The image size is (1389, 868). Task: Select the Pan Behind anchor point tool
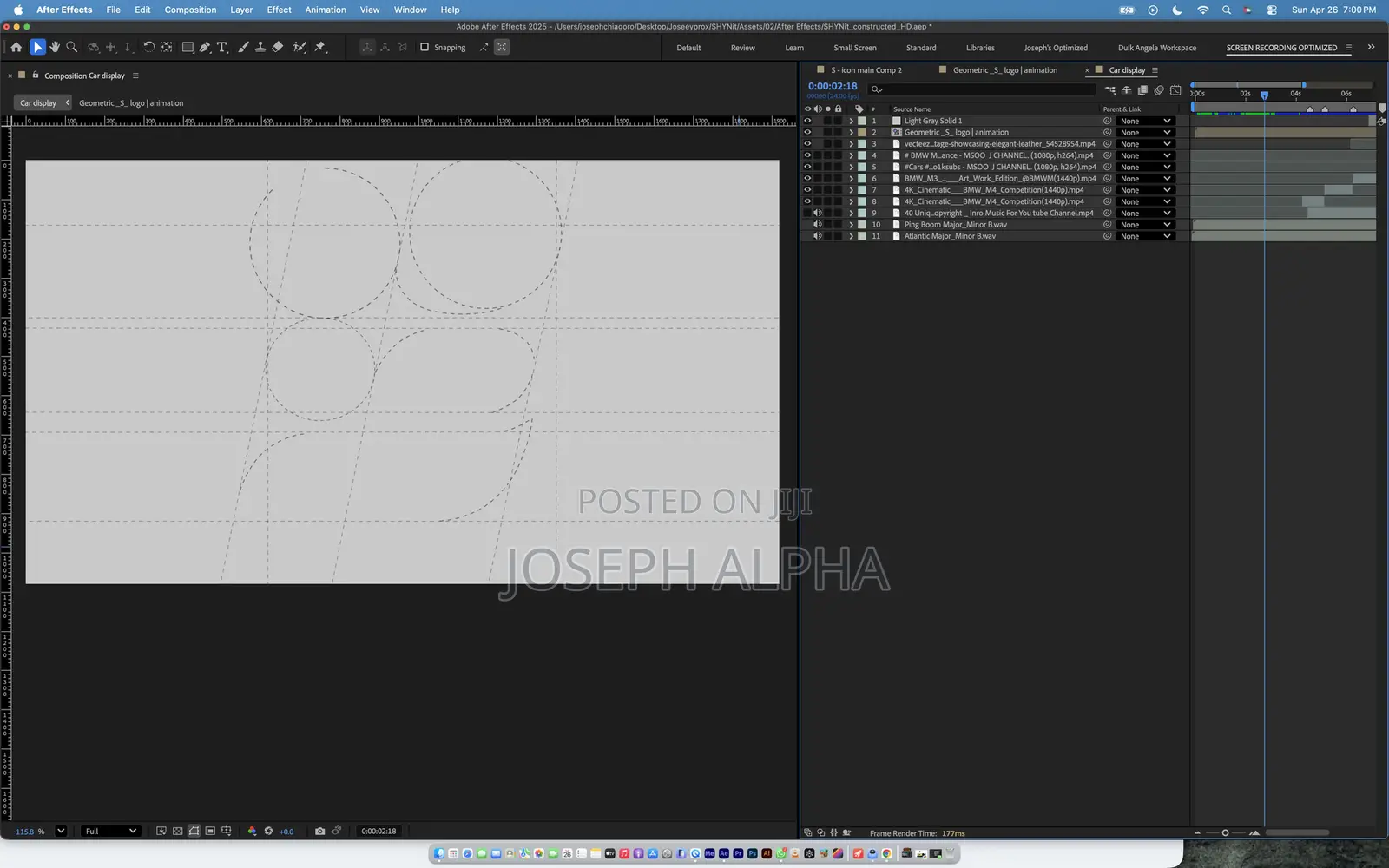click(166, 47)
